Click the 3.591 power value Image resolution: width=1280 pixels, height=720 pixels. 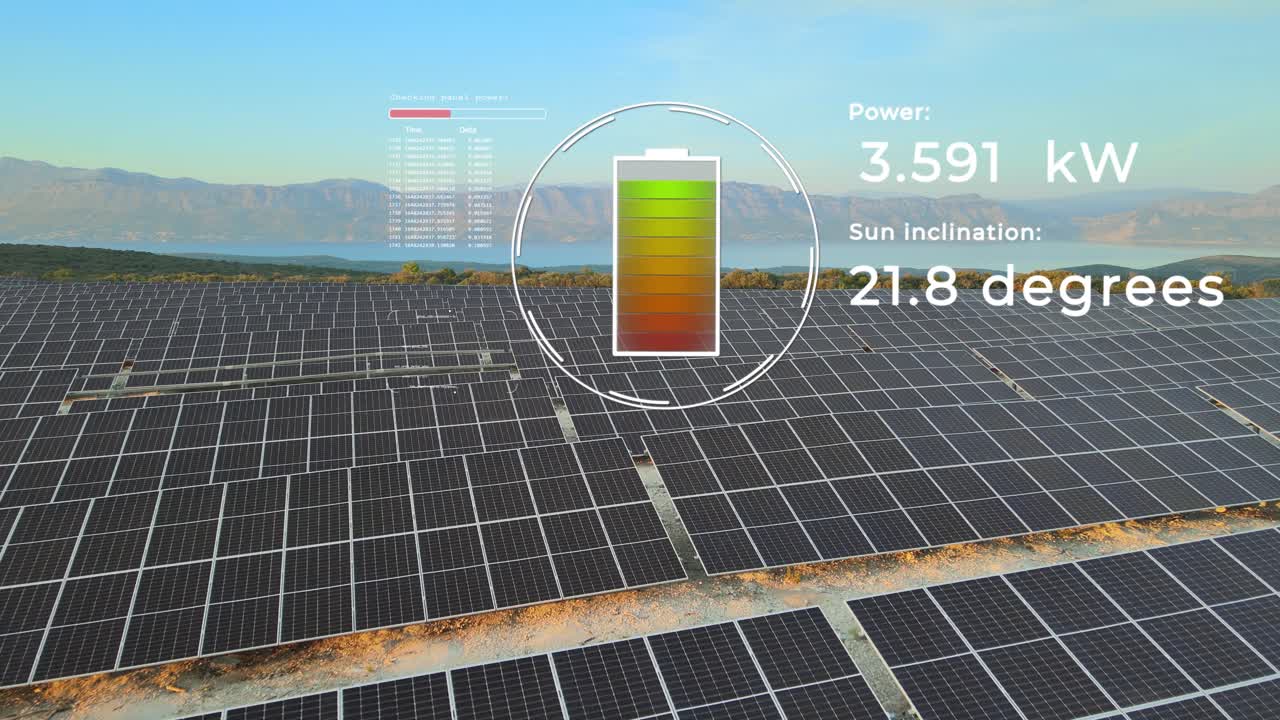[929, 162]
